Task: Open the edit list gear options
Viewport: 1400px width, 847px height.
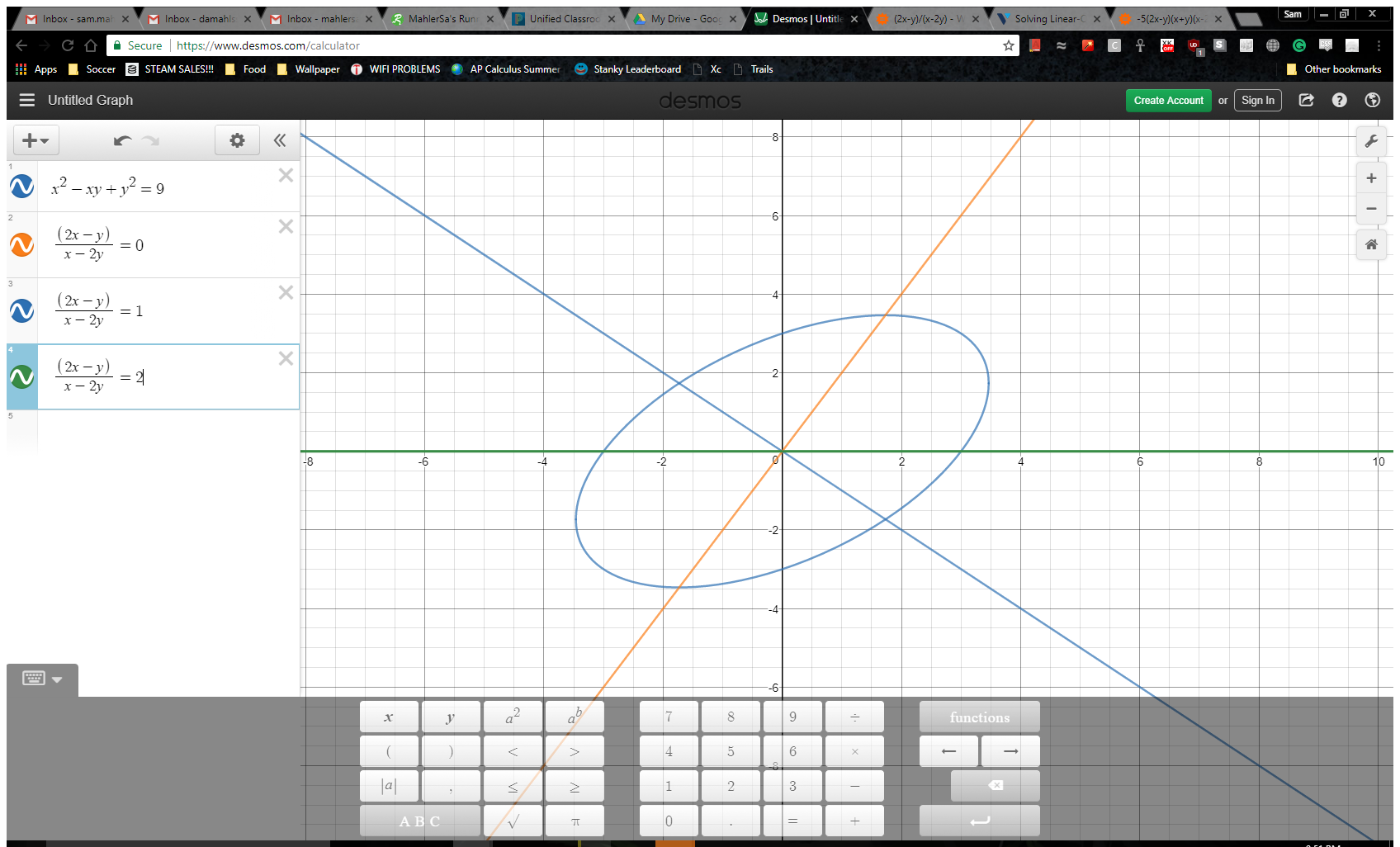Action: pos(237,140)
